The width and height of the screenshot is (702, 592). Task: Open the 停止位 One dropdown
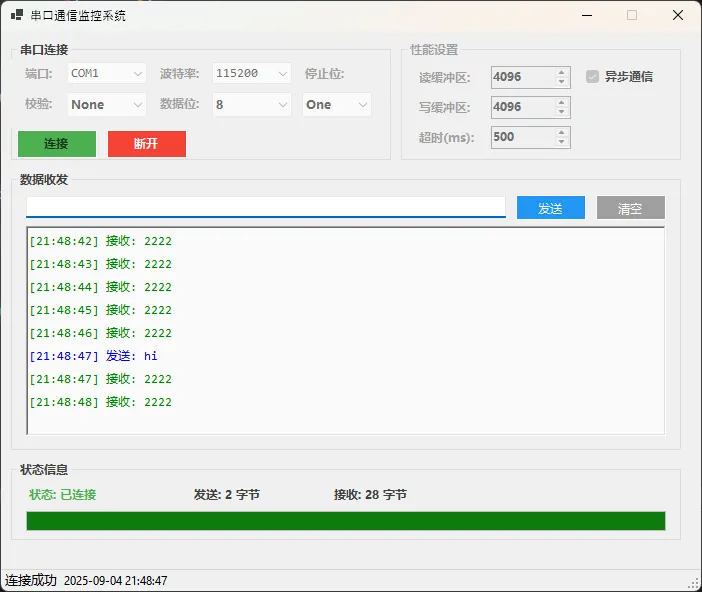337,104
